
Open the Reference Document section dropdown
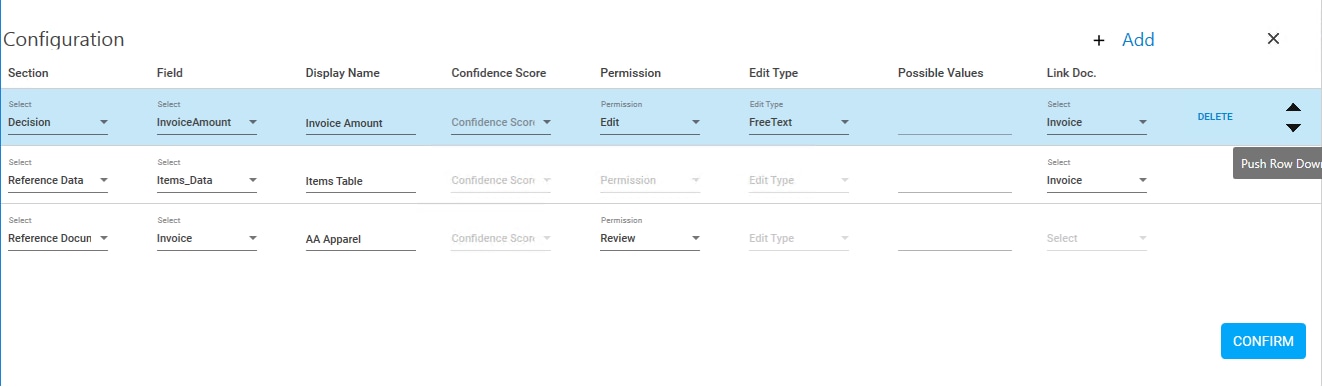click(x=58, y=238)
